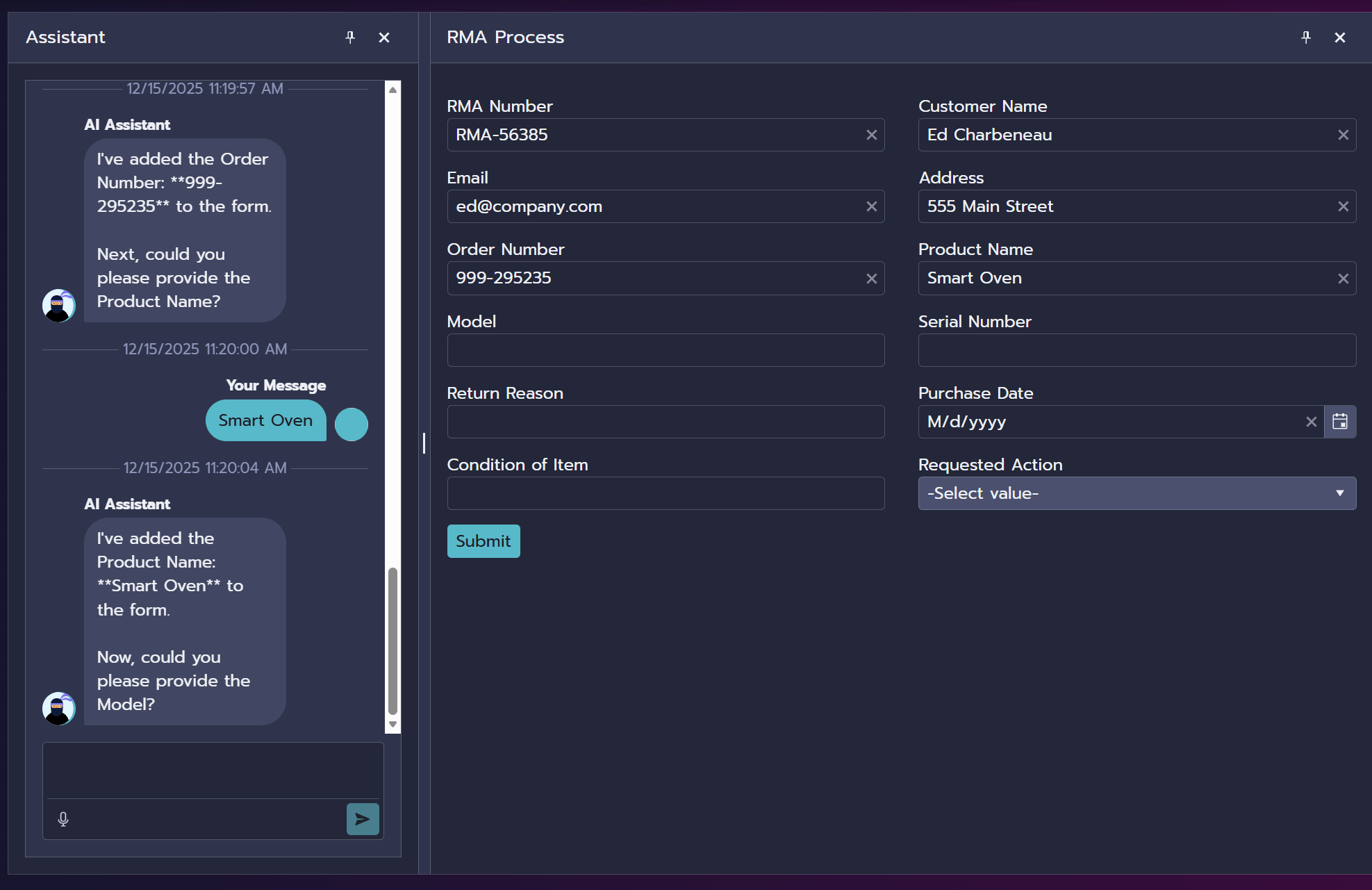Click the AI Assistant avatar image
The height and width of the screenshot is (890, 1372).
pyautogui.click(x=58, y=306)
